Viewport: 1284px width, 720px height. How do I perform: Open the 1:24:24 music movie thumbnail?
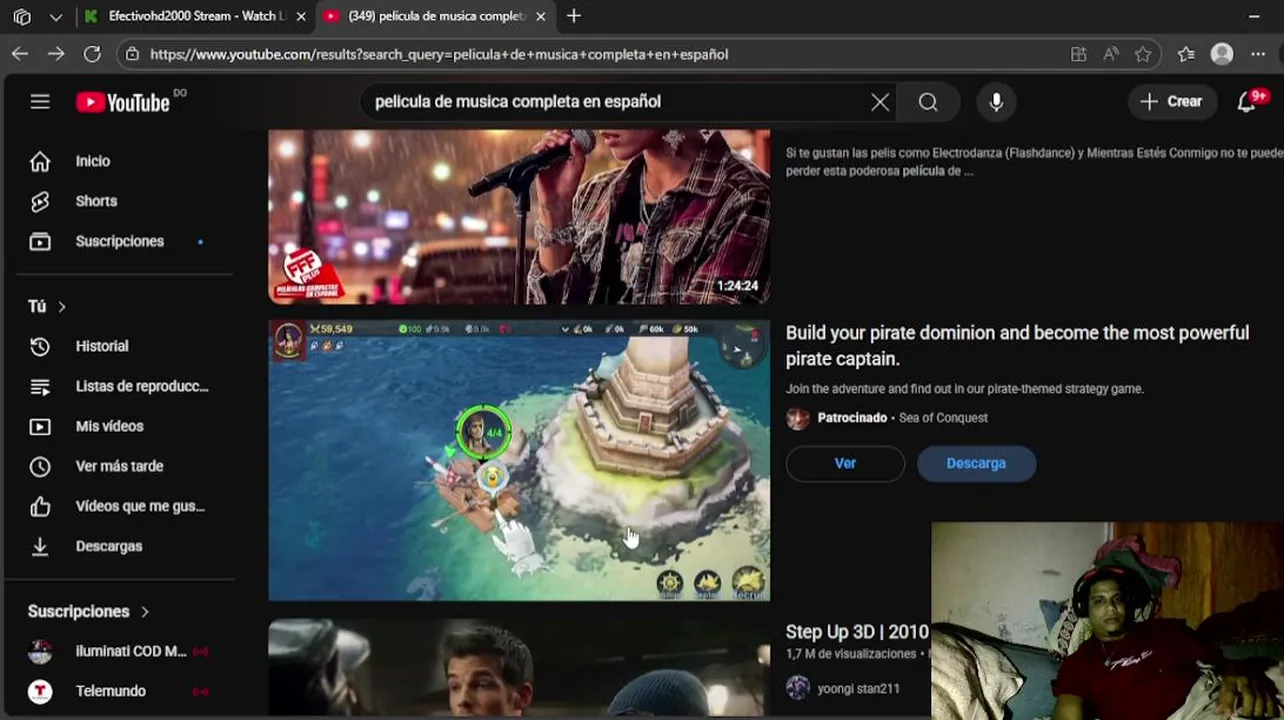pos(519,216)
